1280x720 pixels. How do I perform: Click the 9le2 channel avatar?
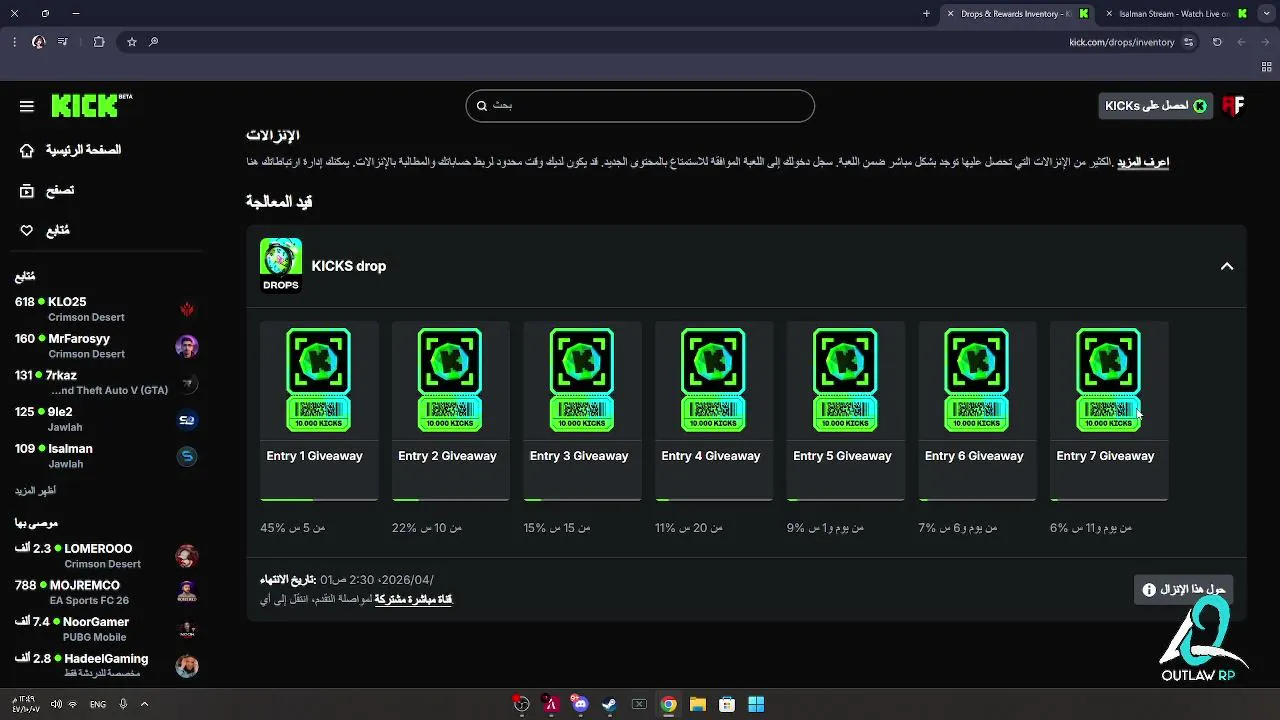(187, 420)
